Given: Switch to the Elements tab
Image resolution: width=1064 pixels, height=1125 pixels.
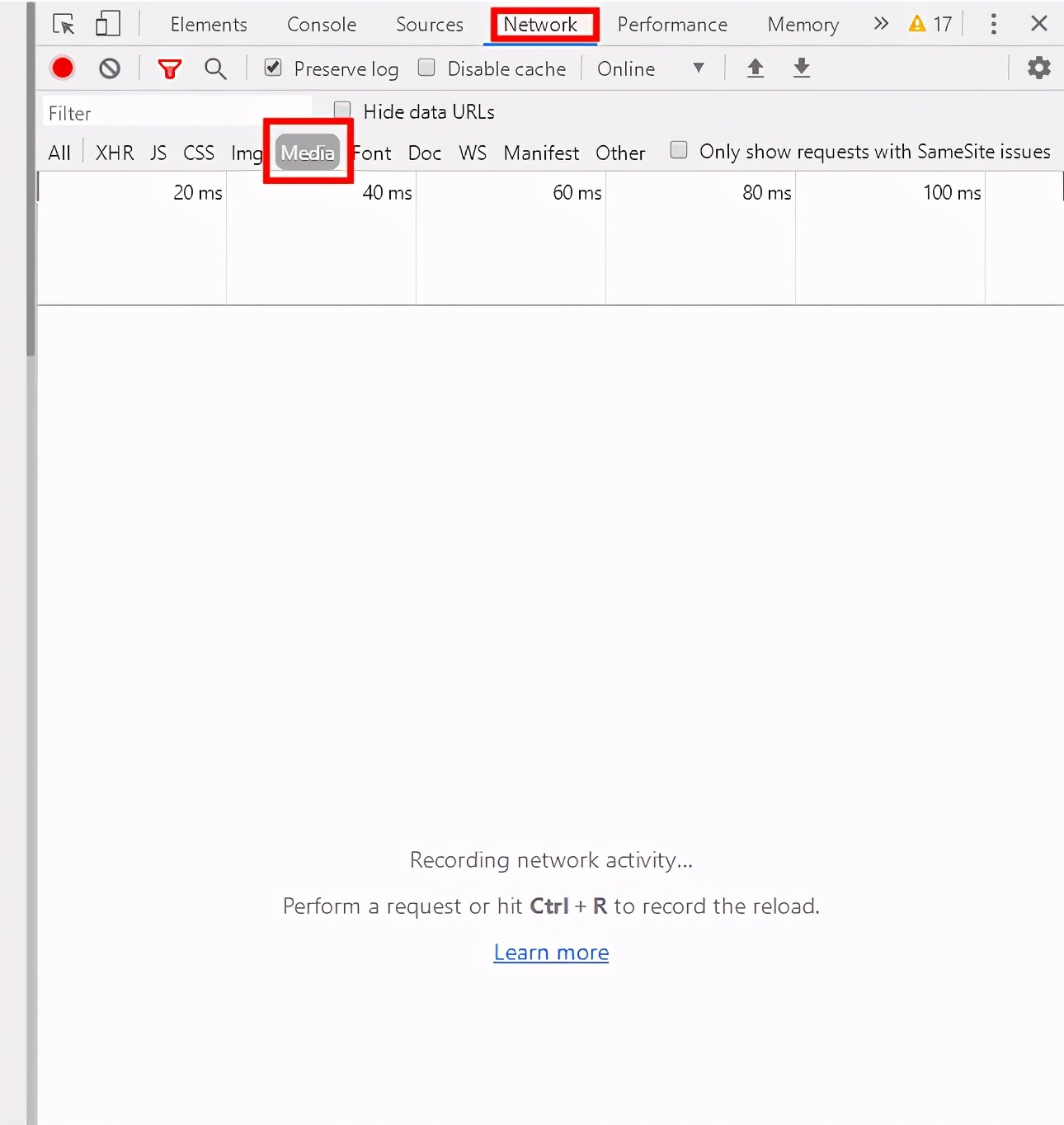Looking at the screenshot, I should pos(209,25).
